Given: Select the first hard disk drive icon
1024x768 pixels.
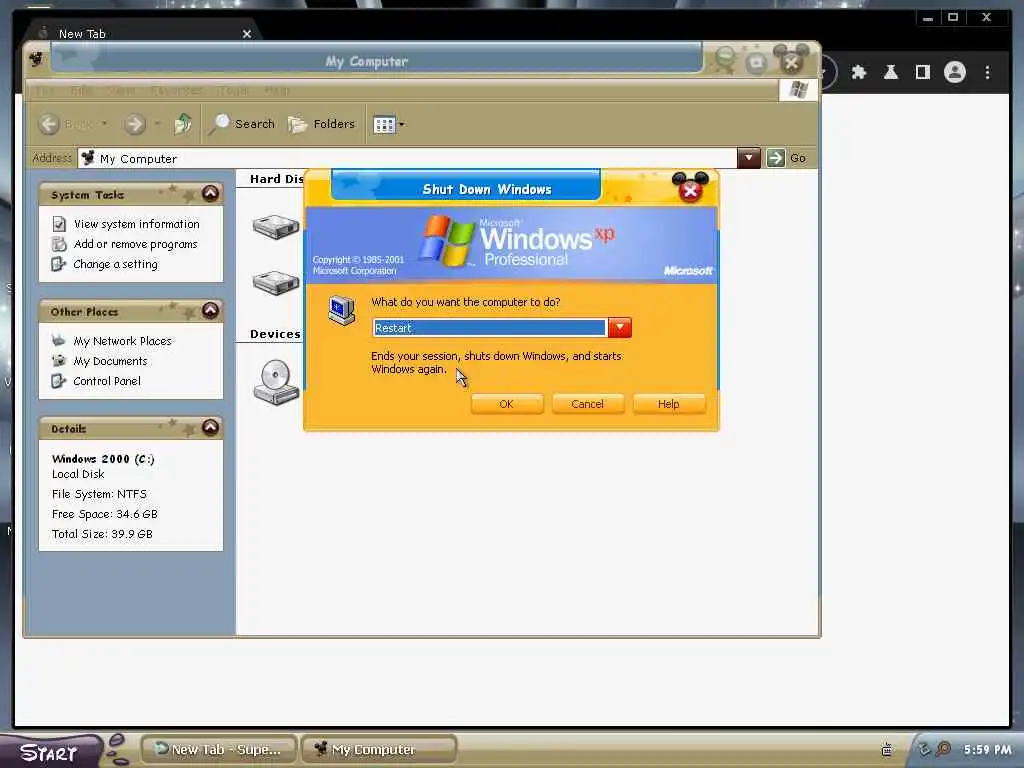Looking at the screenshot, I should click(276, 227).
